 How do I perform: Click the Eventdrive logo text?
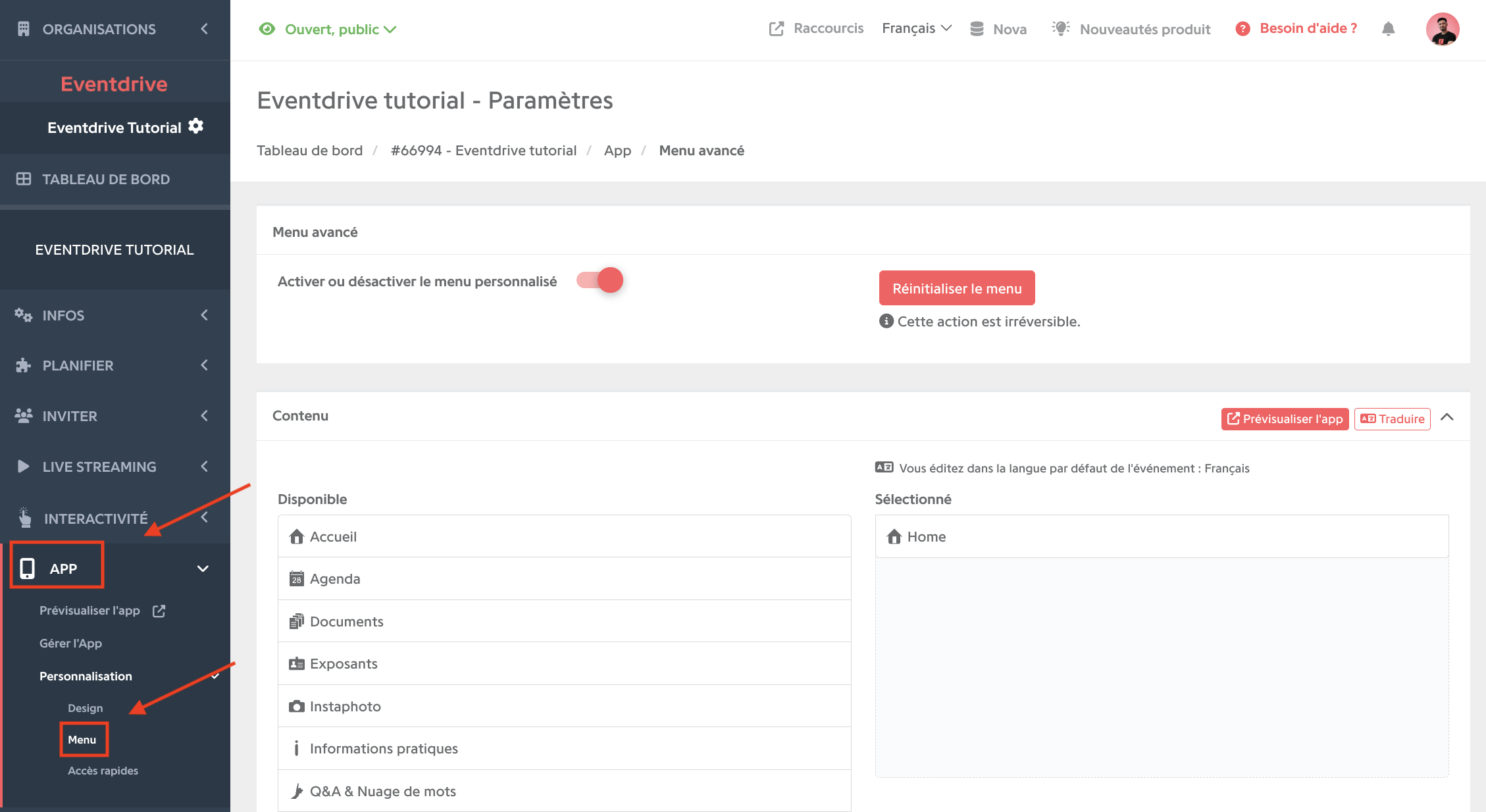pos(115,84)
